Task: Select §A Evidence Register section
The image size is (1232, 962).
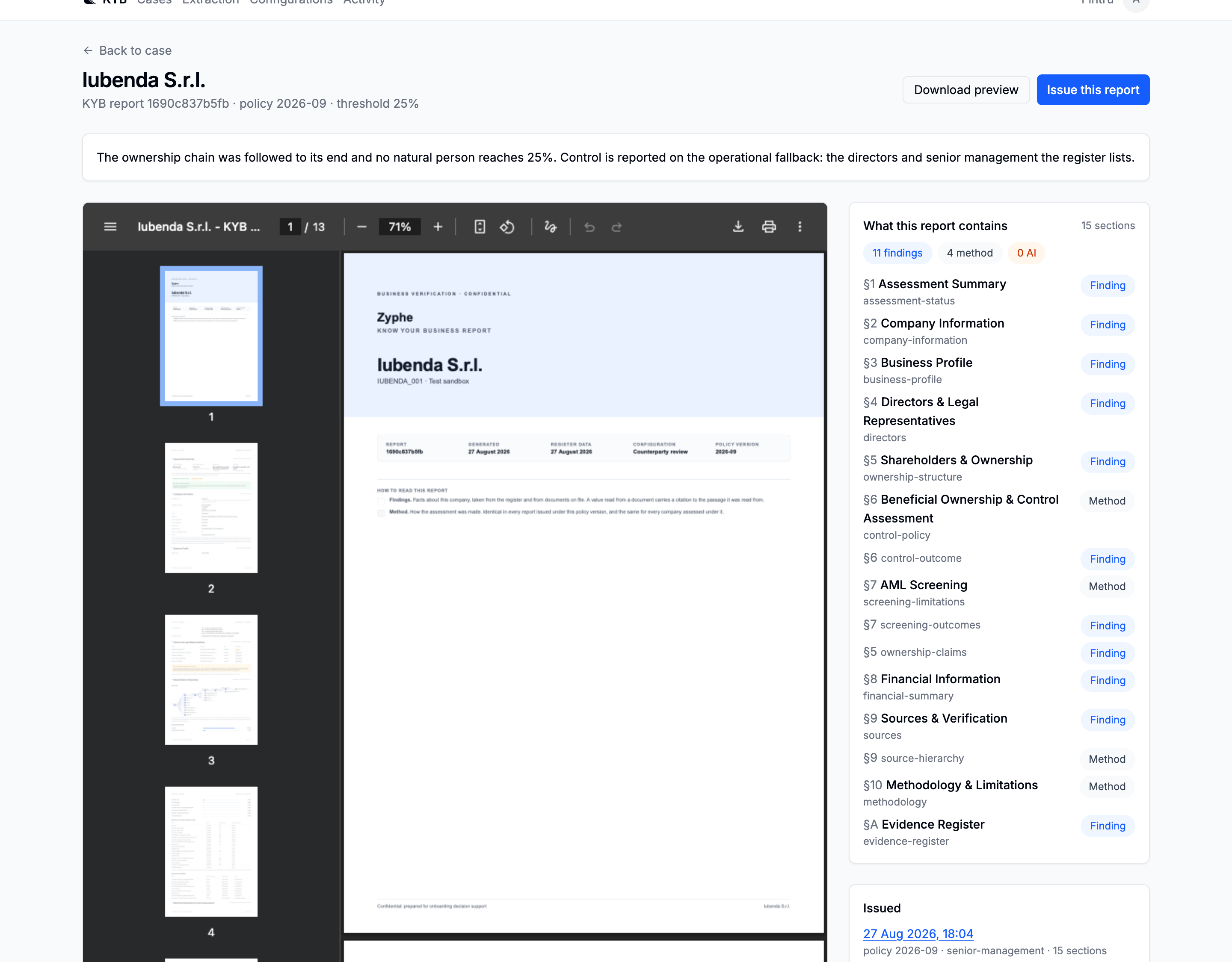Action: (999, 832)
